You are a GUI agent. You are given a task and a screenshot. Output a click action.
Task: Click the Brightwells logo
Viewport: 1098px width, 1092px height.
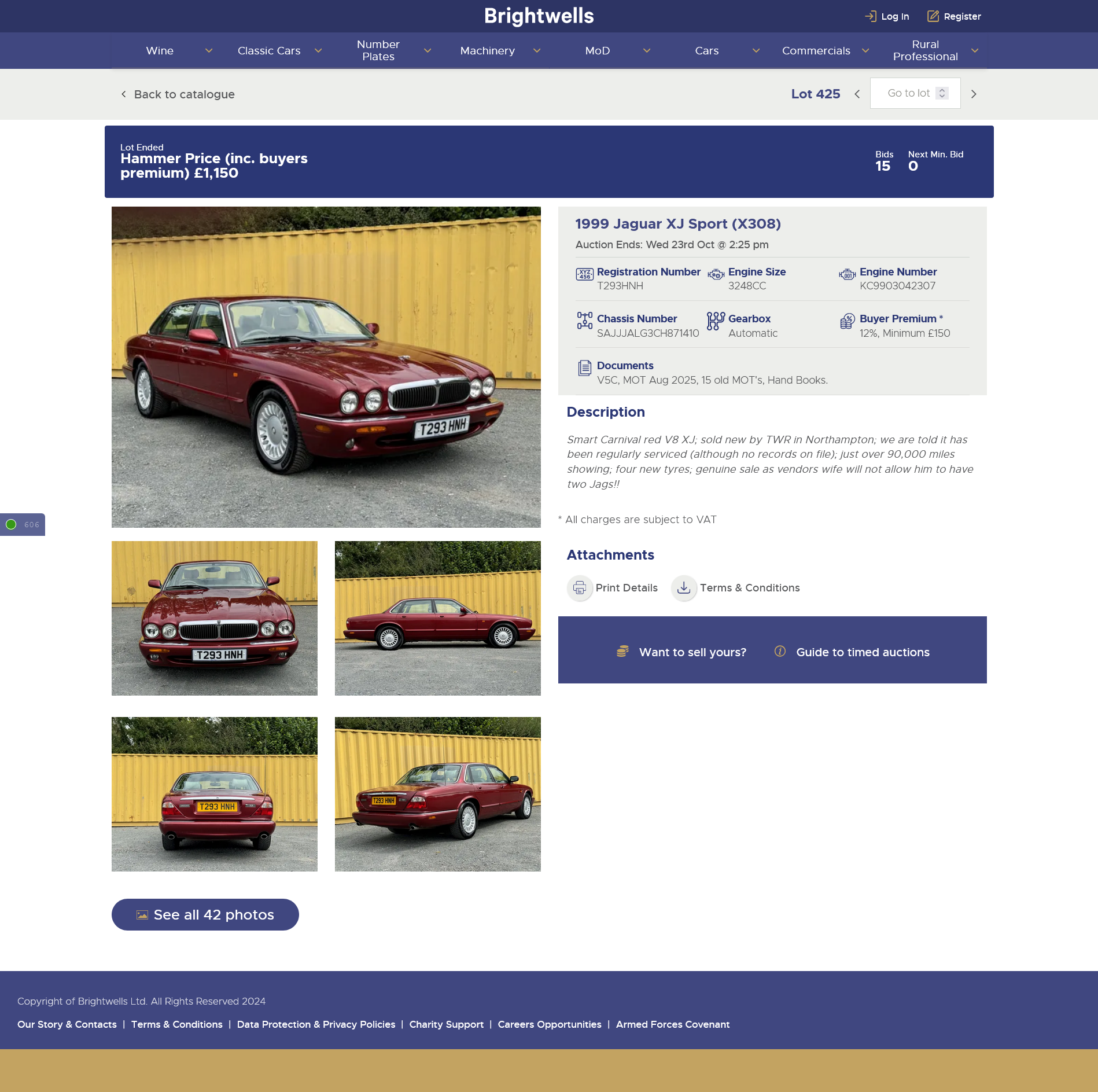tap(539, 16)
